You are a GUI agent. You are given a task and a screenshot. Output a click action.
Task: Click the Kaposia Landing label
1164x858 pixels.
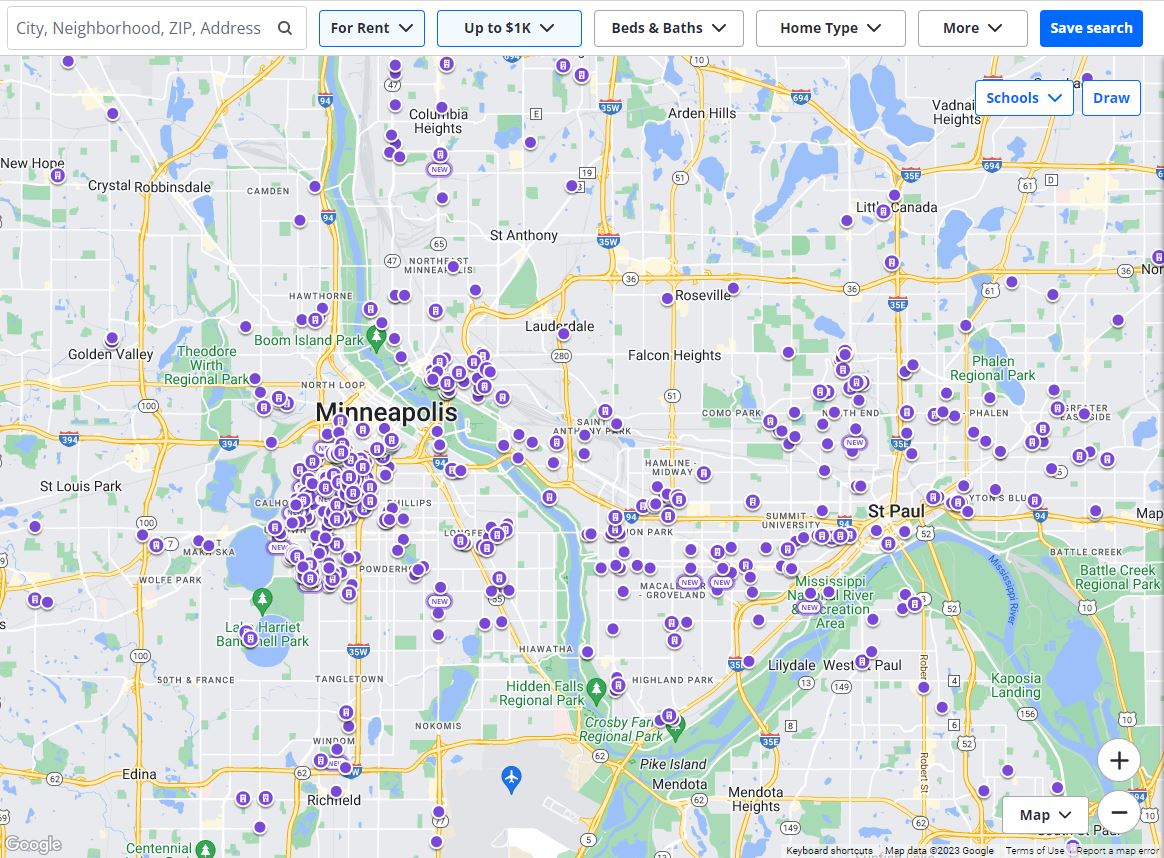[1016, 685]
